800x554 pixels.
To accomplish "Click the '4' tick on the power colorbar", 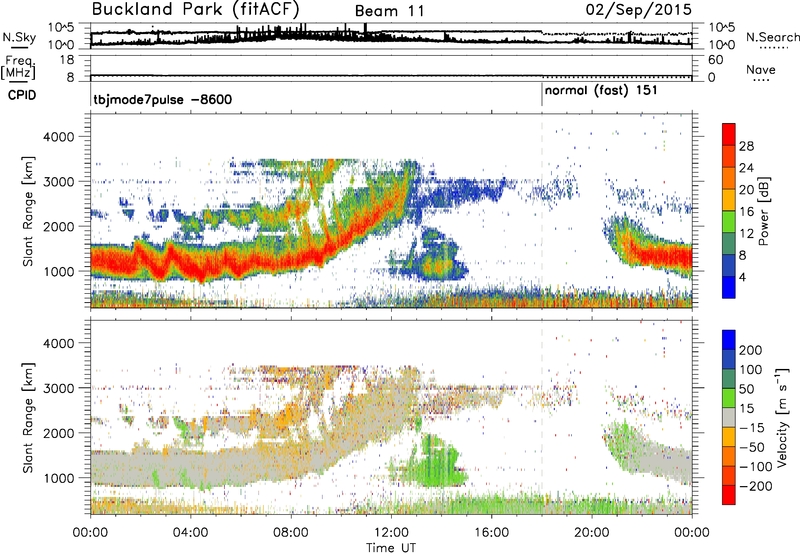I will tap(743, 277).
